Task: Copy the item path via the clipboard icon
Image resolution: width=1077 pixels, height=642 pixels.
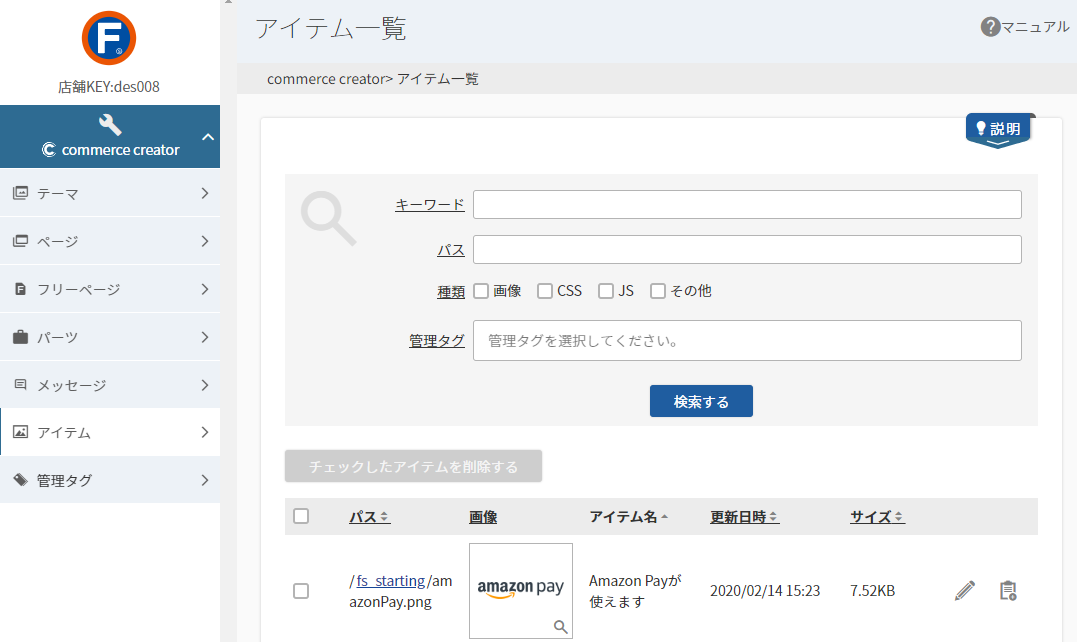Action: click(x=1008, y=590)
